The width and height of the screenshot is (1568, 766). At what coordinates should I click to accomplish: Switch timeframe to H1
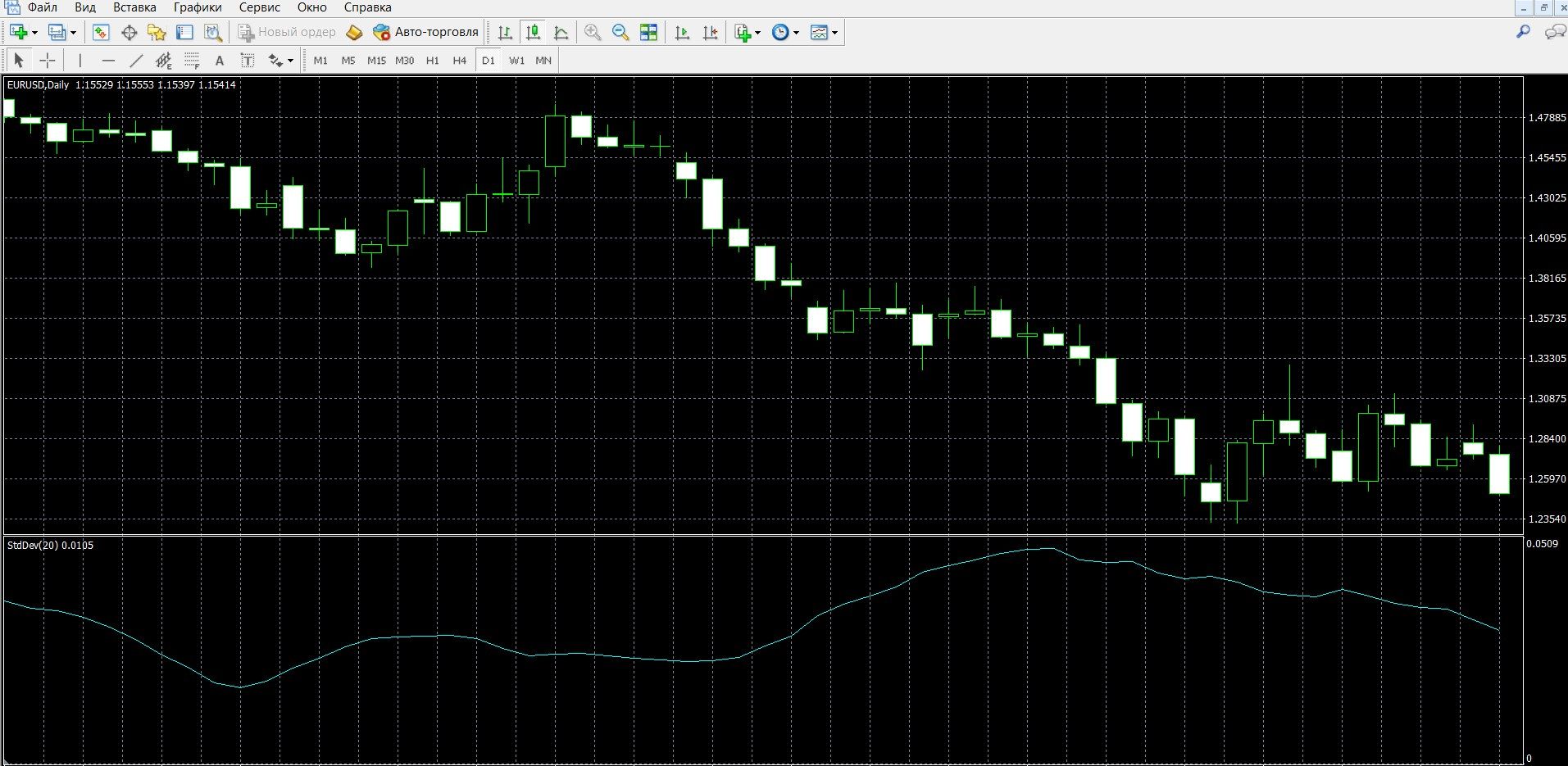433,60
